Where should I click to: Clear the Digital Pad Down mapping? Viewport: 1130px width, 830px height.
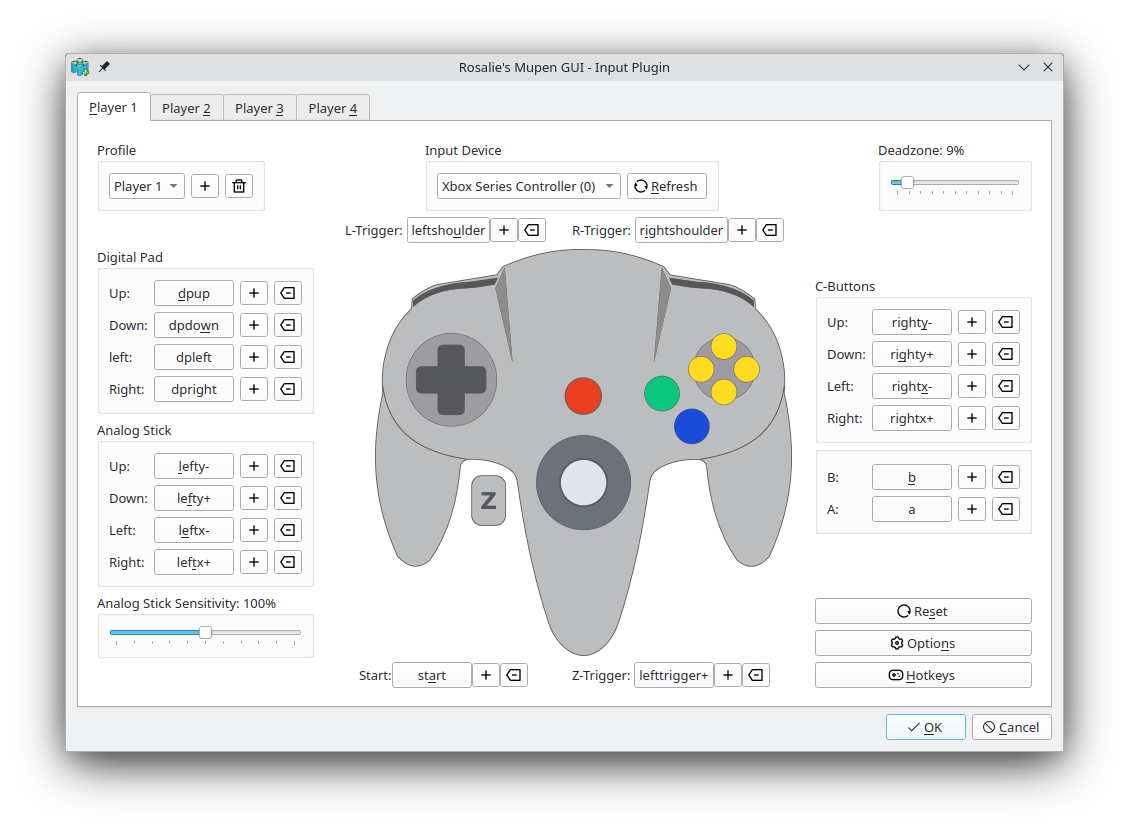pyautogui.click(x=288, y=325)
